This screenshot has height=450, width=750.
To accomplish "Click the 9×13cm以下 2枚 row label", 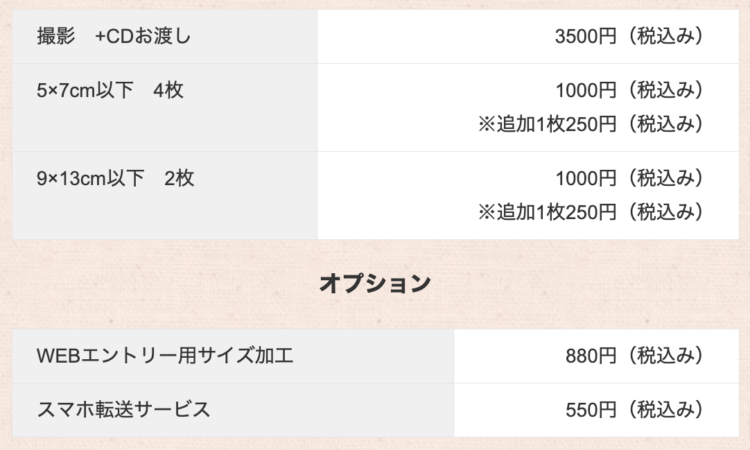I will (115, 178).
